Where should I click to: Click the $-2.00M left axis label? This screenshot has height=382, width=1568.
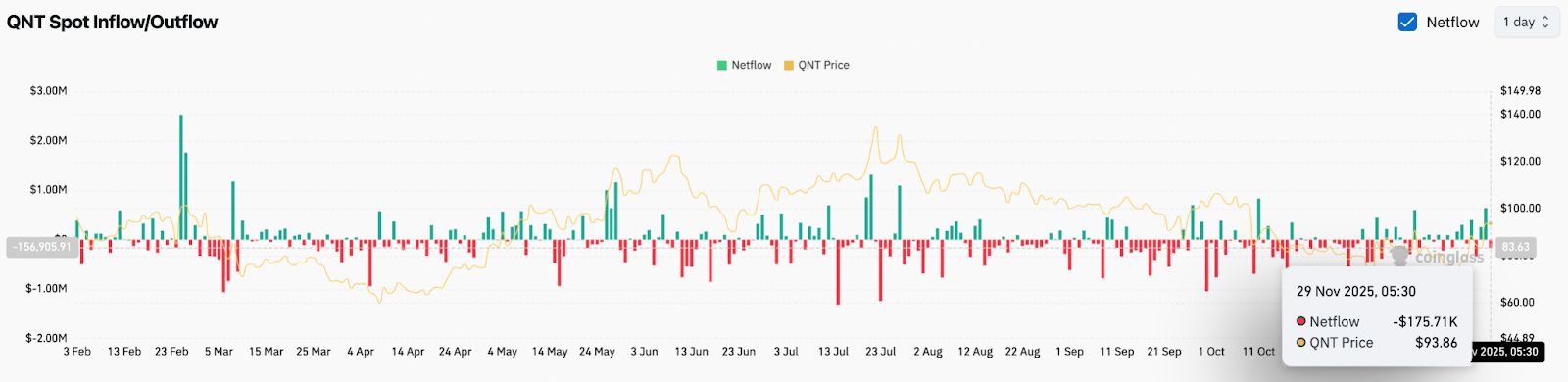click(46, 338)
